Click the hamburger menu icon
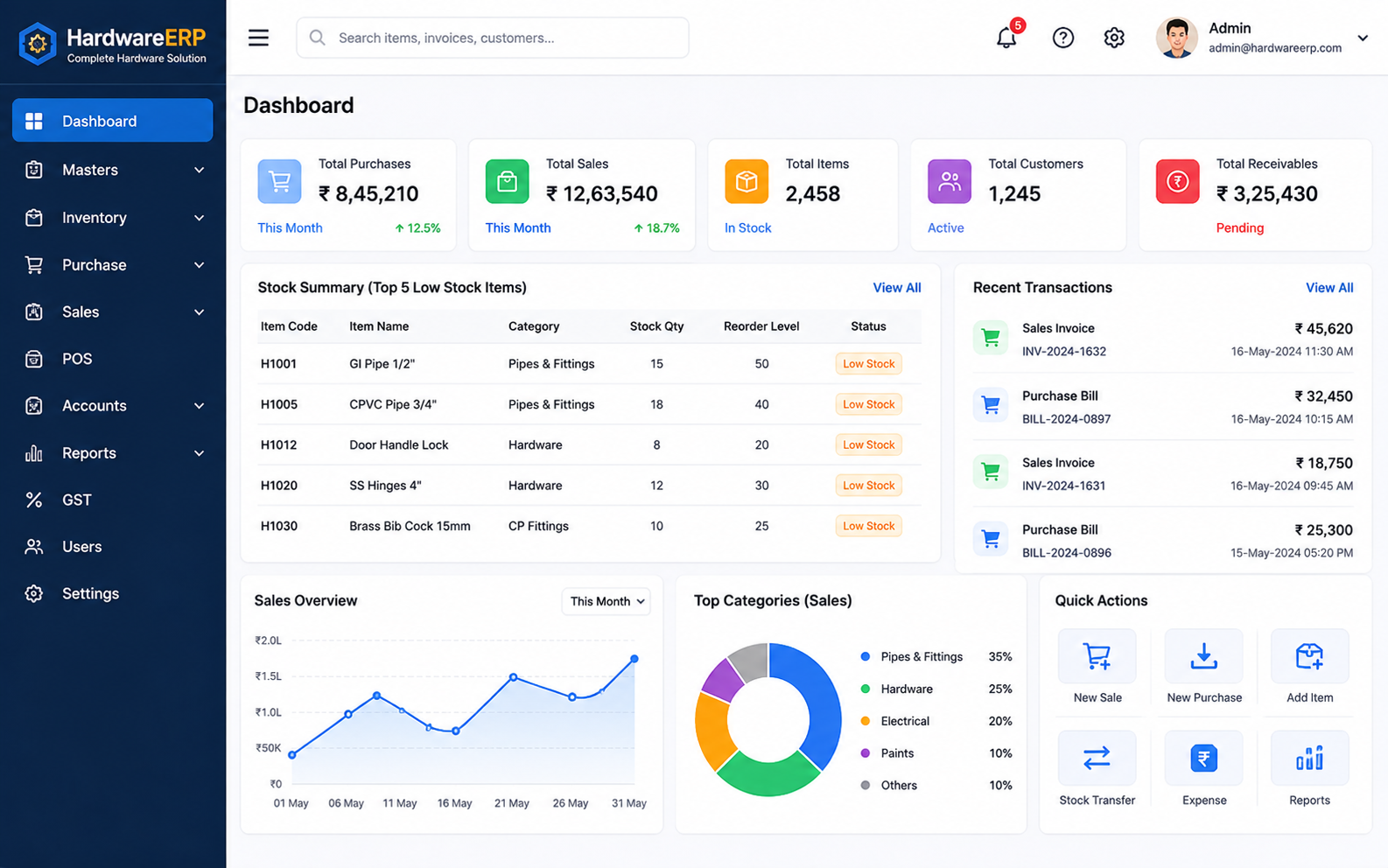This screenshot has height=868, width=1388. [258, 38]
